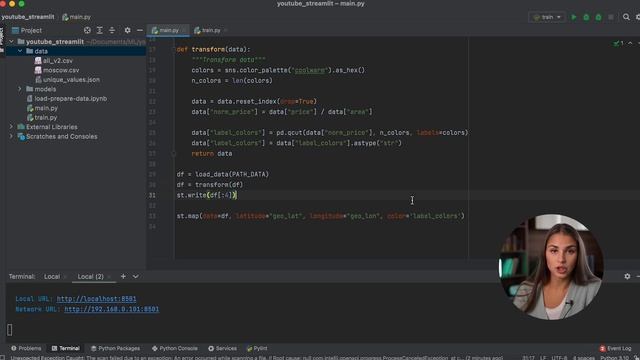Open the http://localhost:8501 link

coord(96,299)
